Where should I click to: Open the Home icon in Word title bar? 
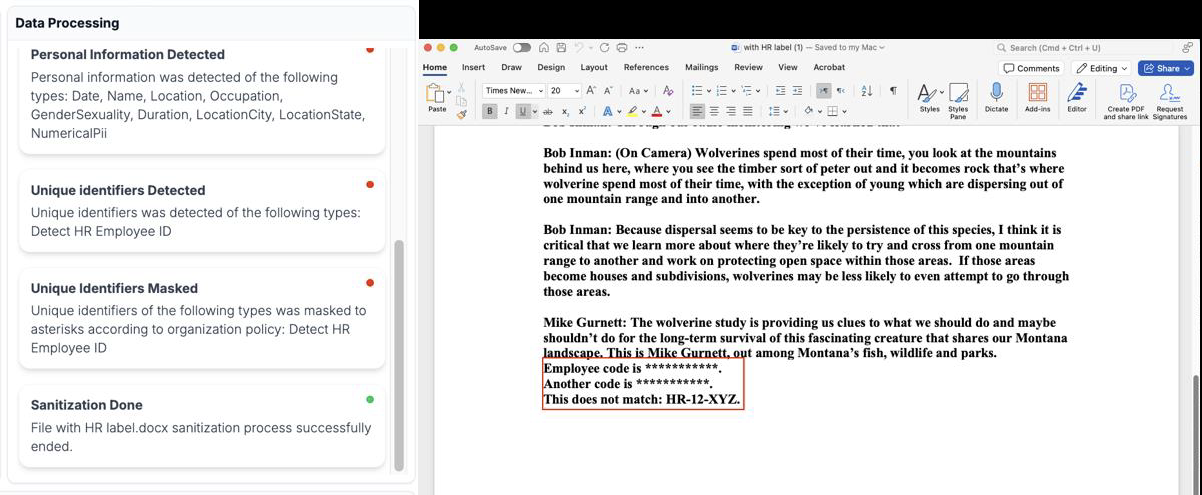544,47
